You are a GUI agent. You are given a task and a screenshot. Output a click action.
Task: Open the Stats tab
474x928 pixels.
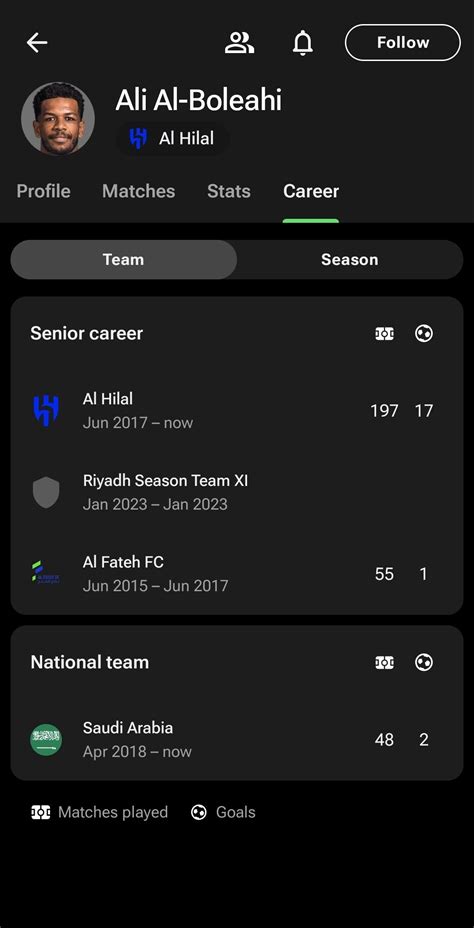click(x=228, y=191)
